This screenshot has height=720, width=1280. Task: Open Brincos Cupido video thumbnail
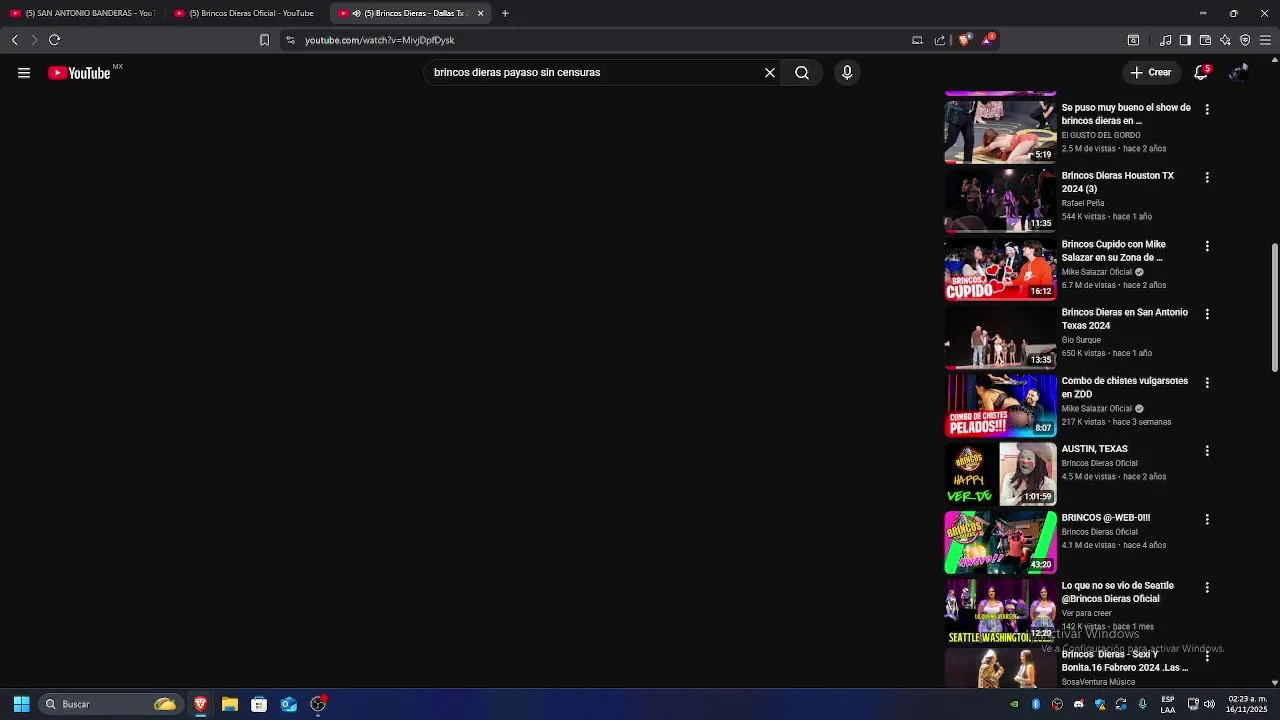1000,268
